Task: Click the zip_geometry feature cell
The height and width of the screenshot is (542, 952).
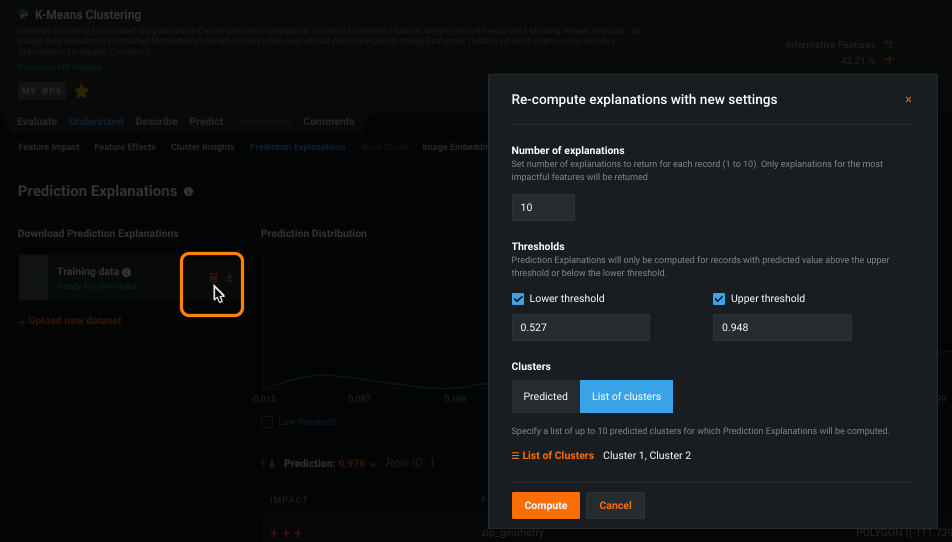Action: [512, 533]
